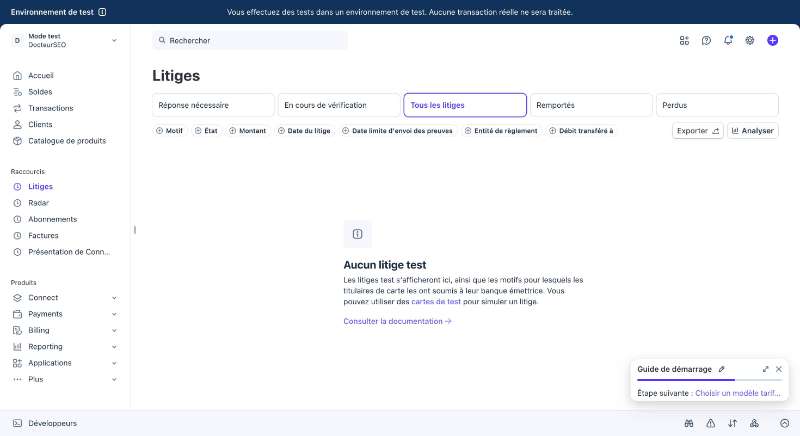This screenshot has width=800, height=436.
Task: Switch to the Réponse nécessaire tab
Action: point(213,105)
